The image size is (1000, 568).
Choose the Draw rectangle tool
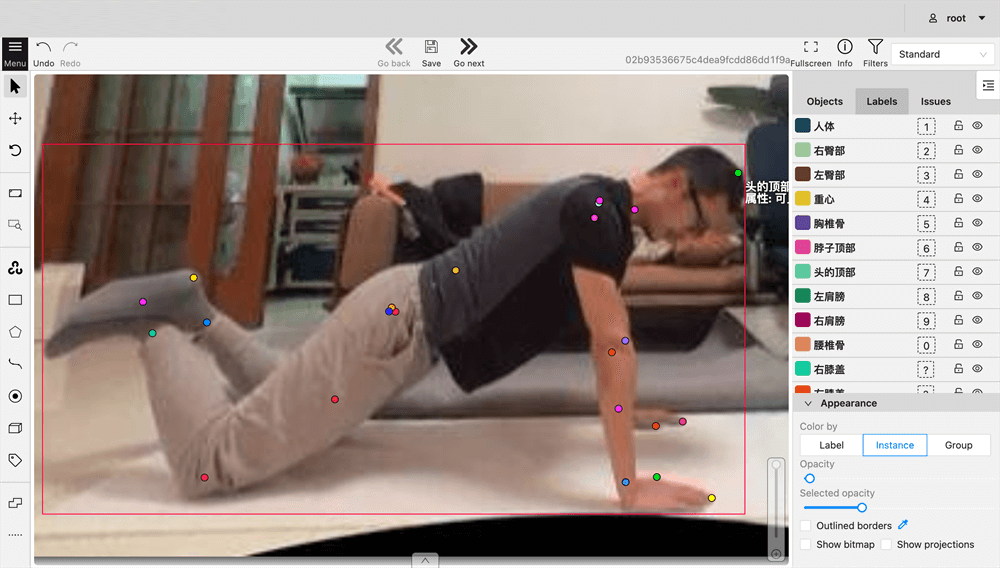tap(15, 300)
